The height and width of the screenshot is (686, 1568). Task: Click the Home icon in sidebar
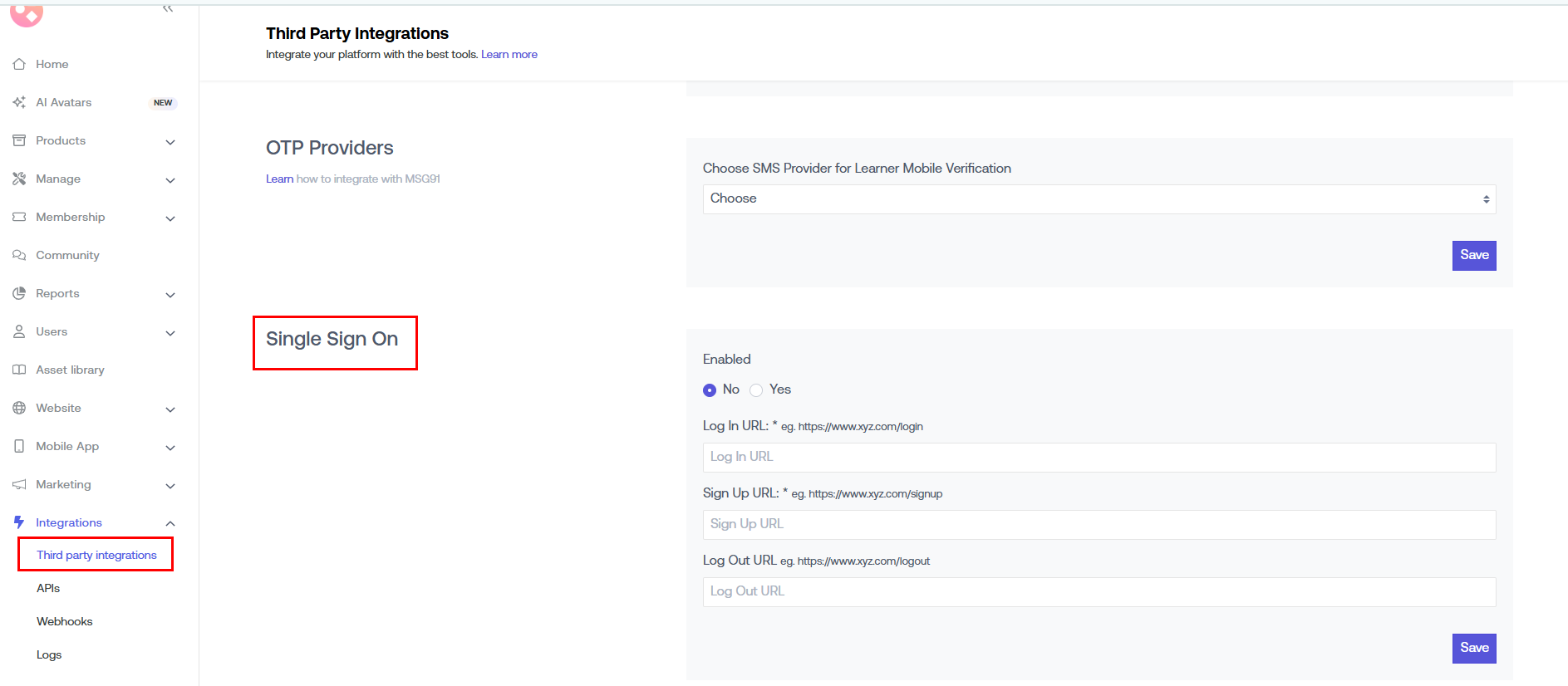19,64
